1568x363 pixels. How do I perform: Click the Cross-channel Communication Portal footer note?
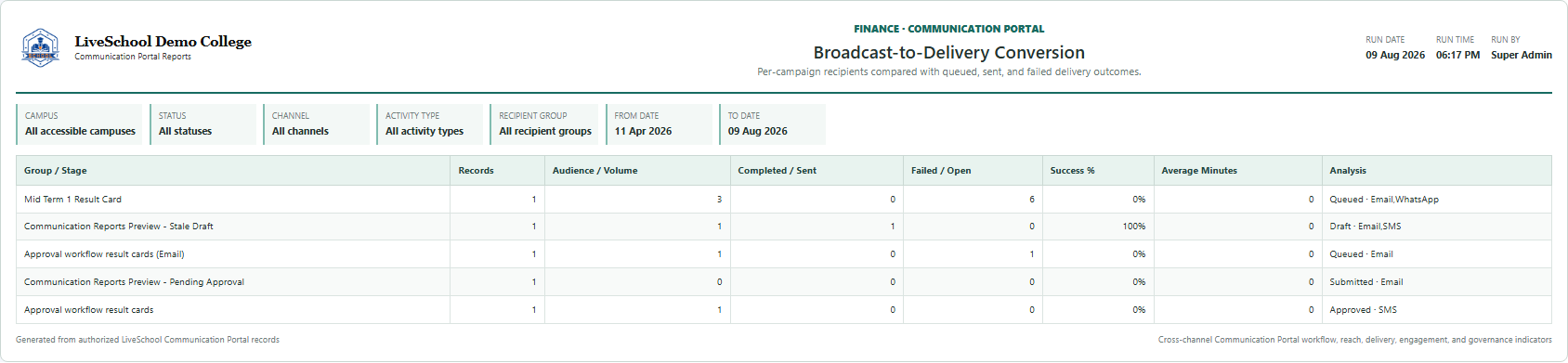pos(1355,340)
